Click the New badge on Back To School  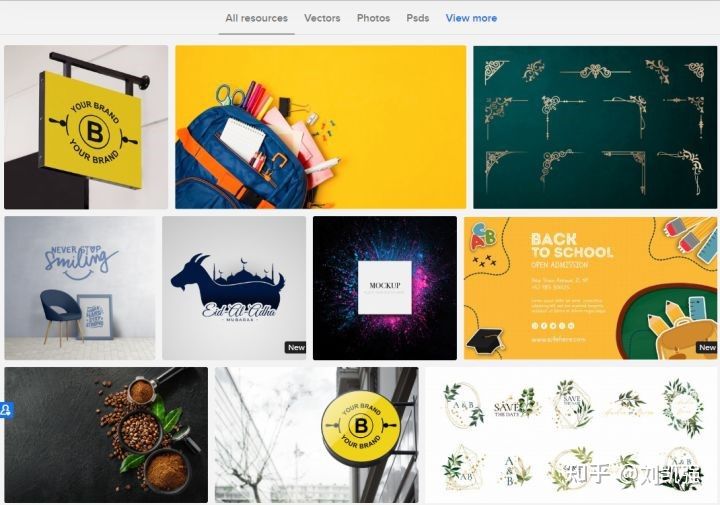[706, 348]
